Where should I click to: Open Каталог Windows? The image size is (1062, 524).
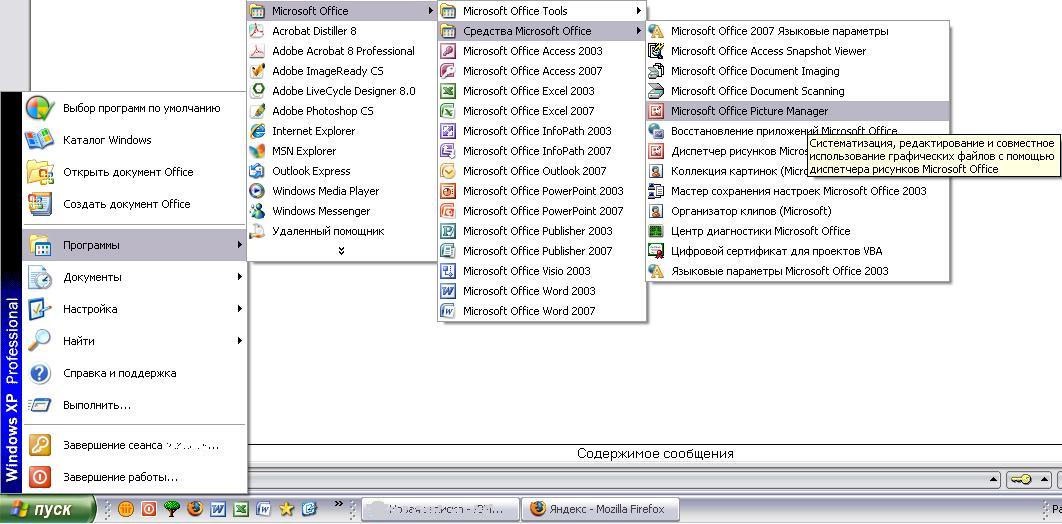pyautogui.click(x=134, y=140)
